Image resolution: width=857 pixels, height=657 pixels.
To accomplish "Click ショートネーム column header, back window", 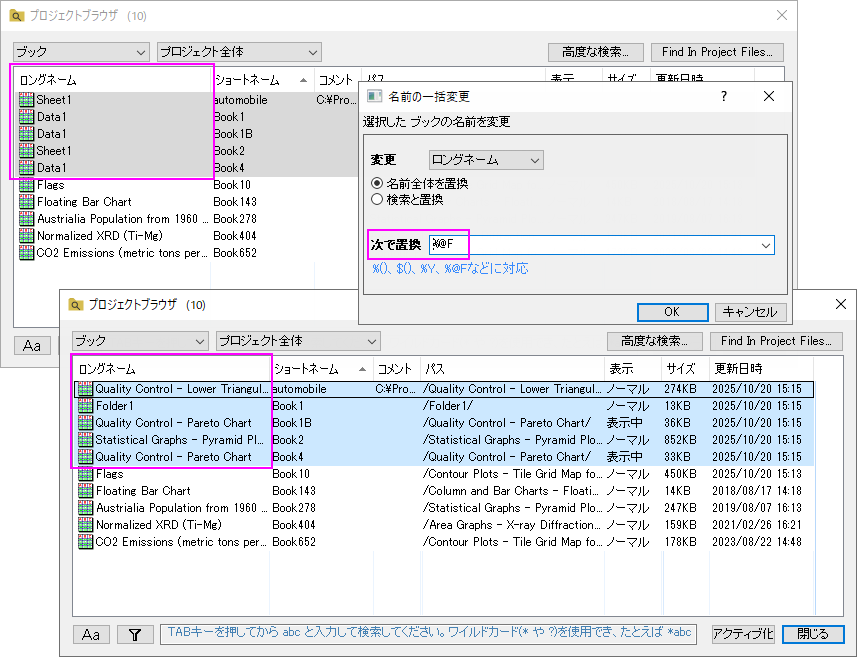I will pos(263,80).
